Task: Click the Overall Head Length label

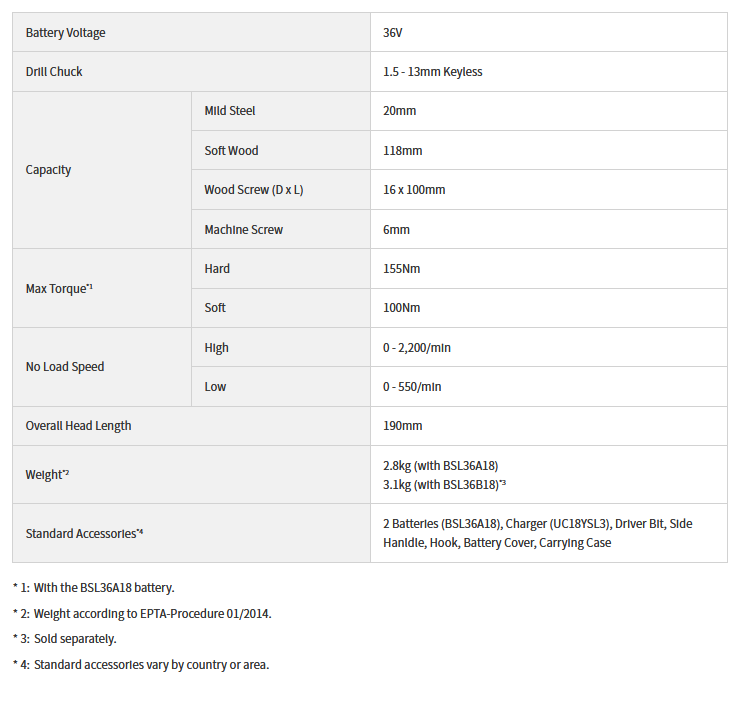Action: point(78,426)
